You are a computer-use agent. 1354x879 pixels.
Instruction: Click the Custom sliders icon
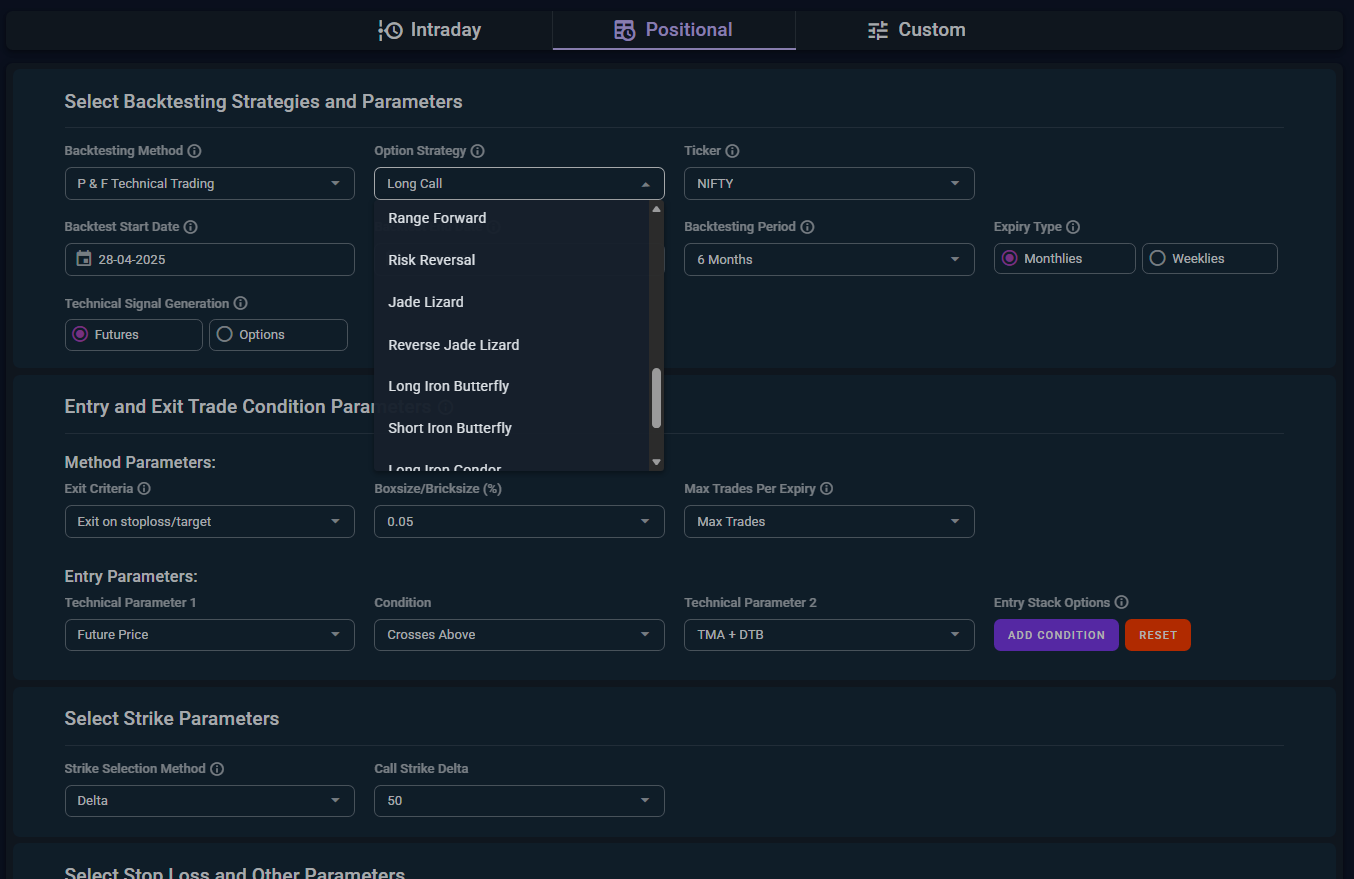click(878, 30)
